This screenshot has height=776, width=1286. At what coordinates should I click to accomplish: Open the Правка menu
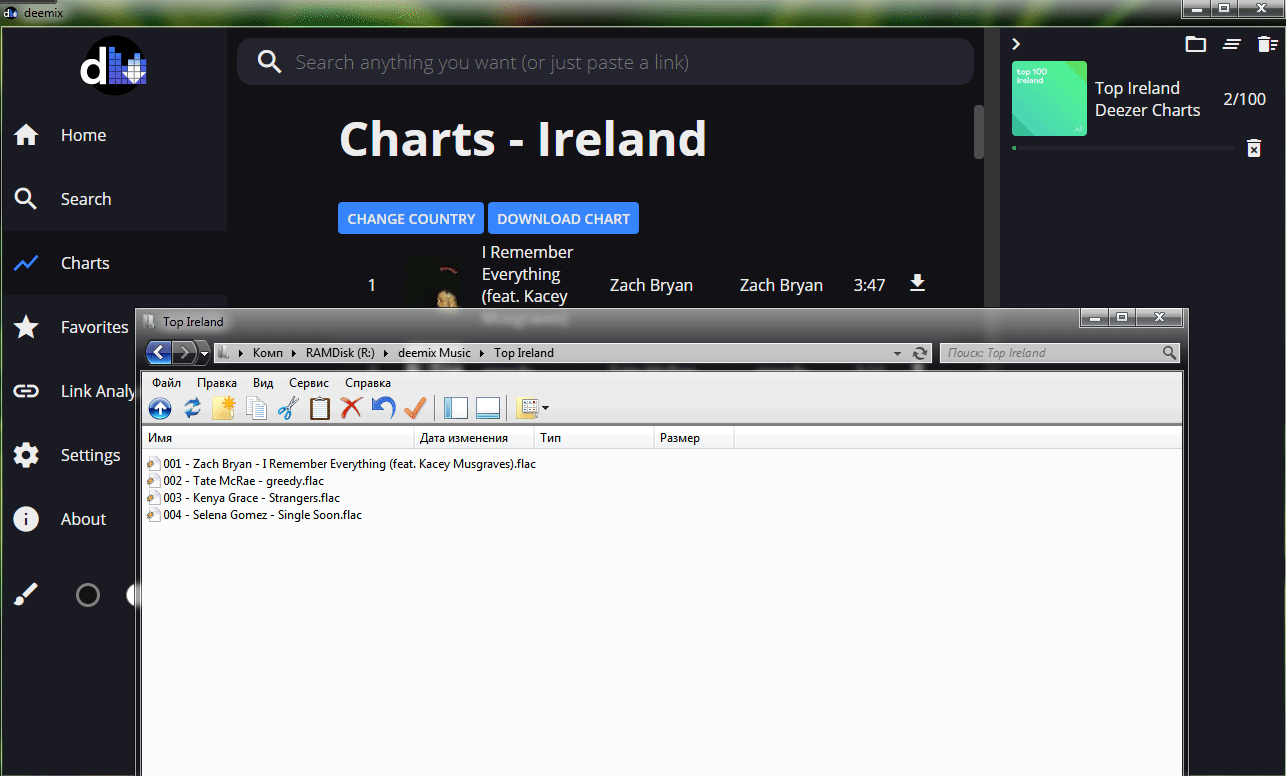click(x=217, y=383)
